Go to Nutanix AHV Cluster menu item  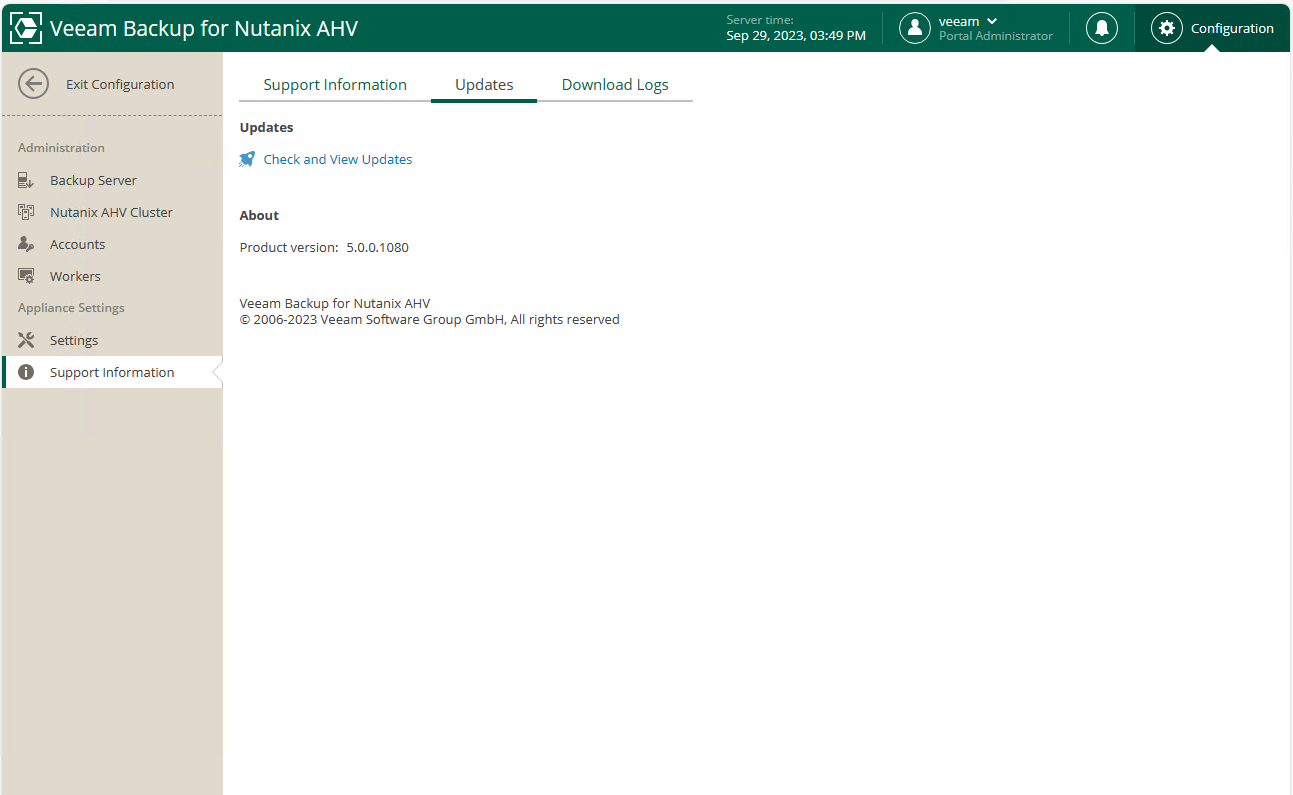(112, 212)
